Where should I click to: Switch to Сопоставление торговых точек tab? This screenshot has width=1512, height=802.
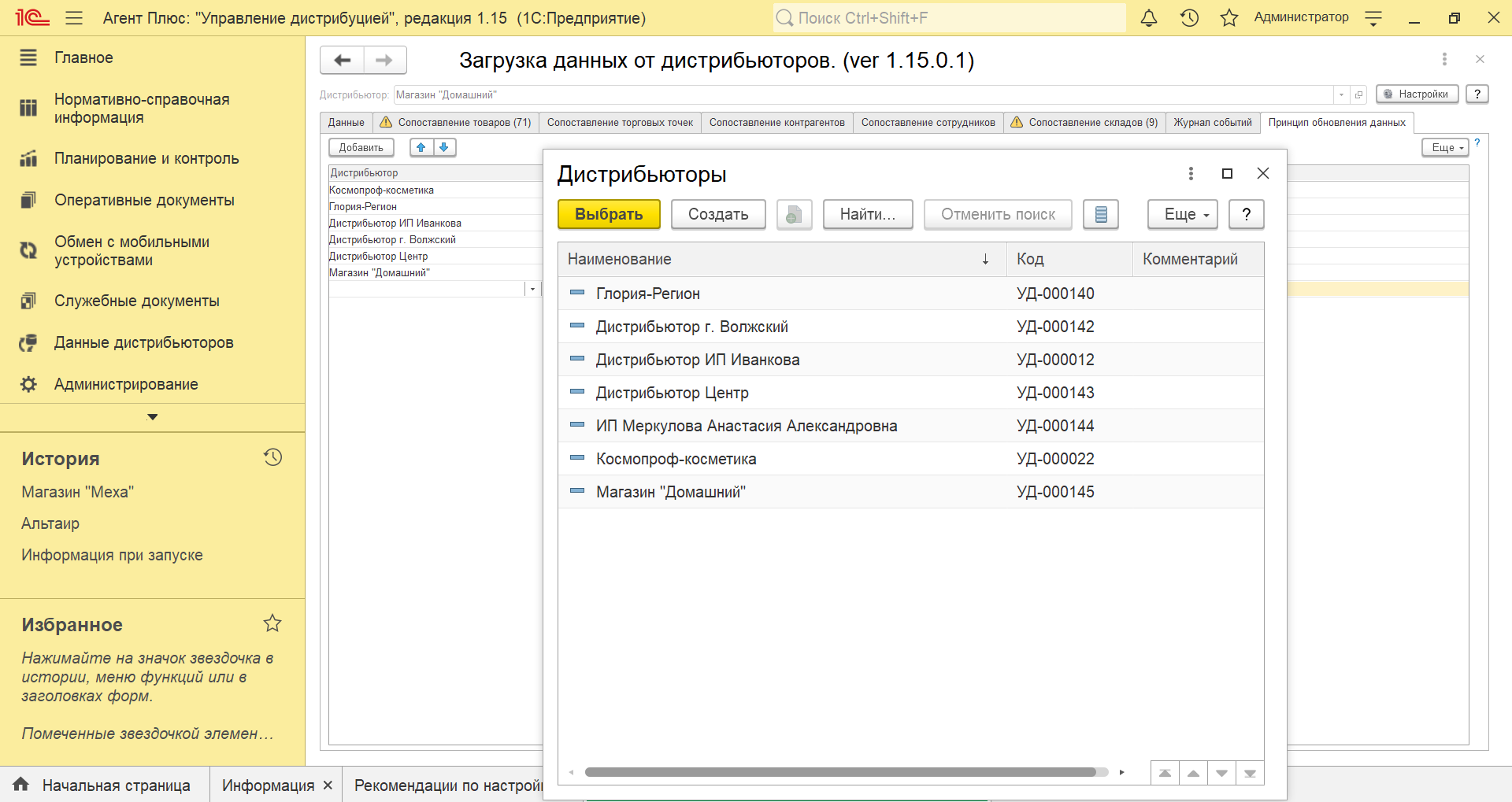pyautogui.click(x=620, y=122)
